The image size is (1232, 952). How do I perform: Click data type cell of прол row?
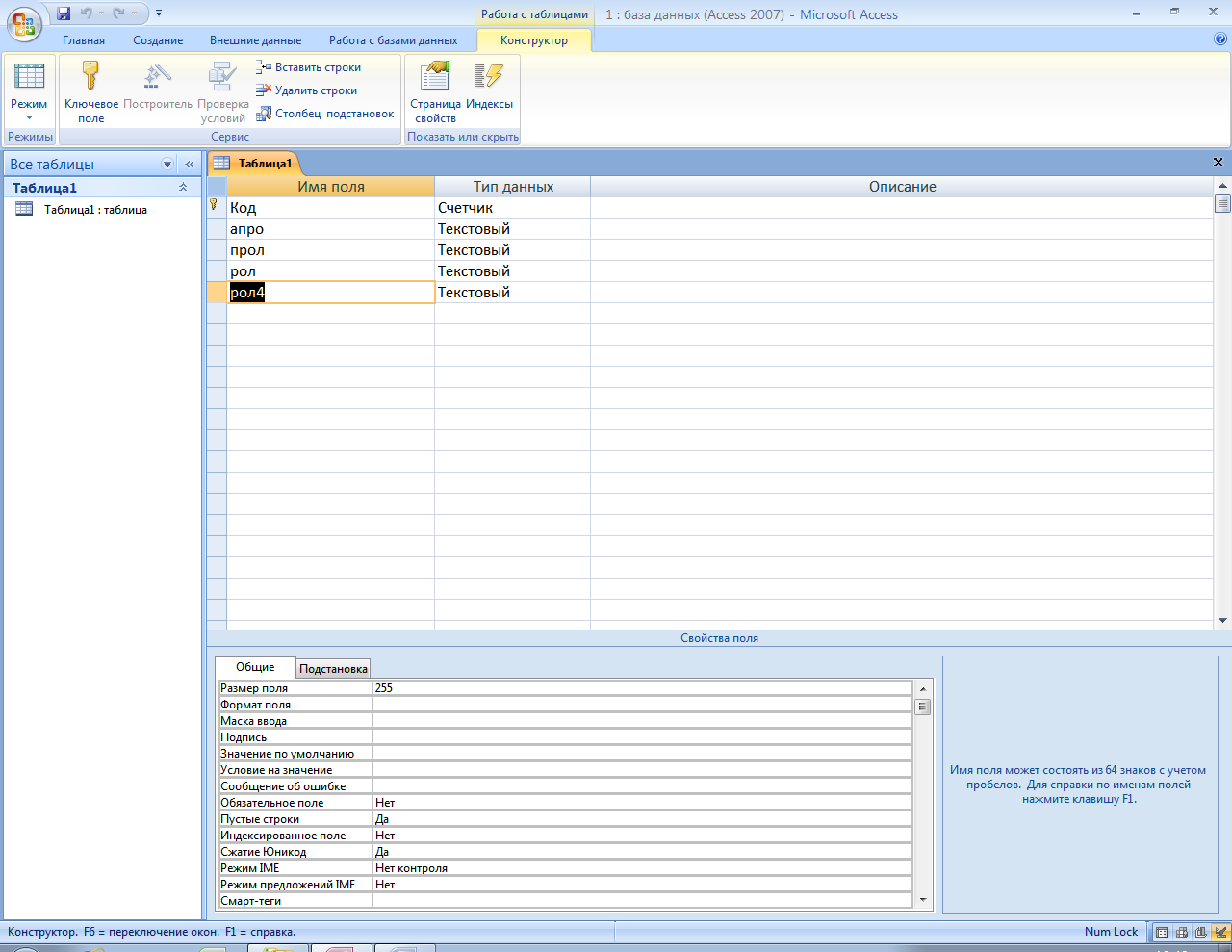[513, 250]
